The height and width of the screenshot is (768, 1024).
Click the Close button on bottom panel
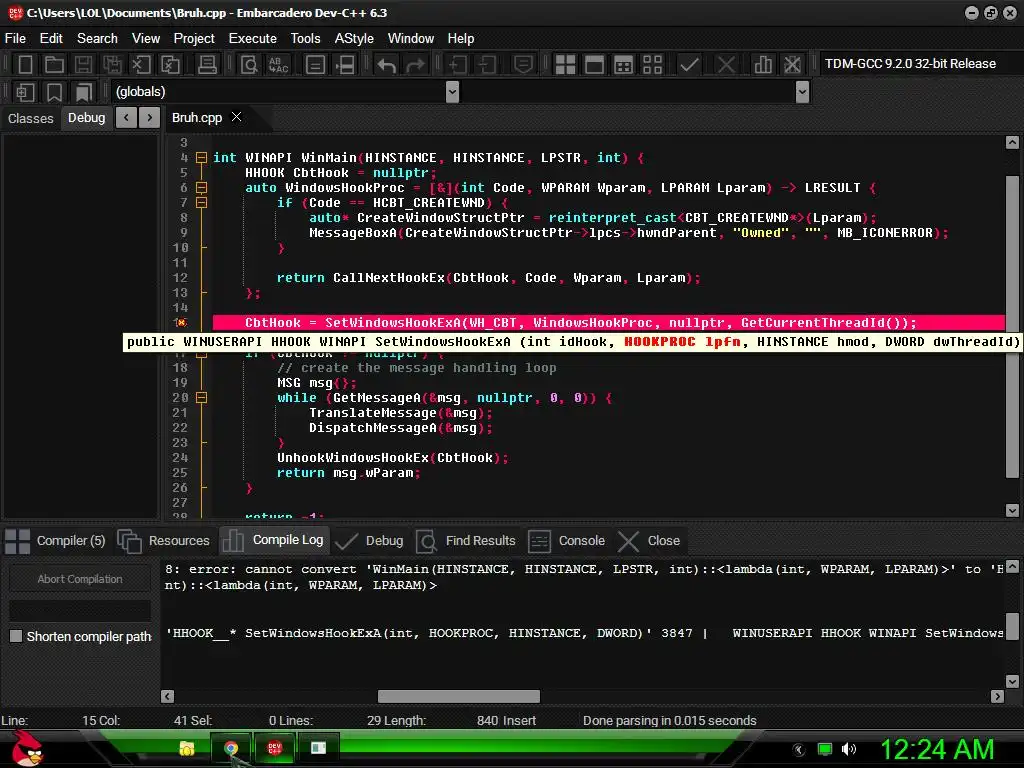(649, 541)
